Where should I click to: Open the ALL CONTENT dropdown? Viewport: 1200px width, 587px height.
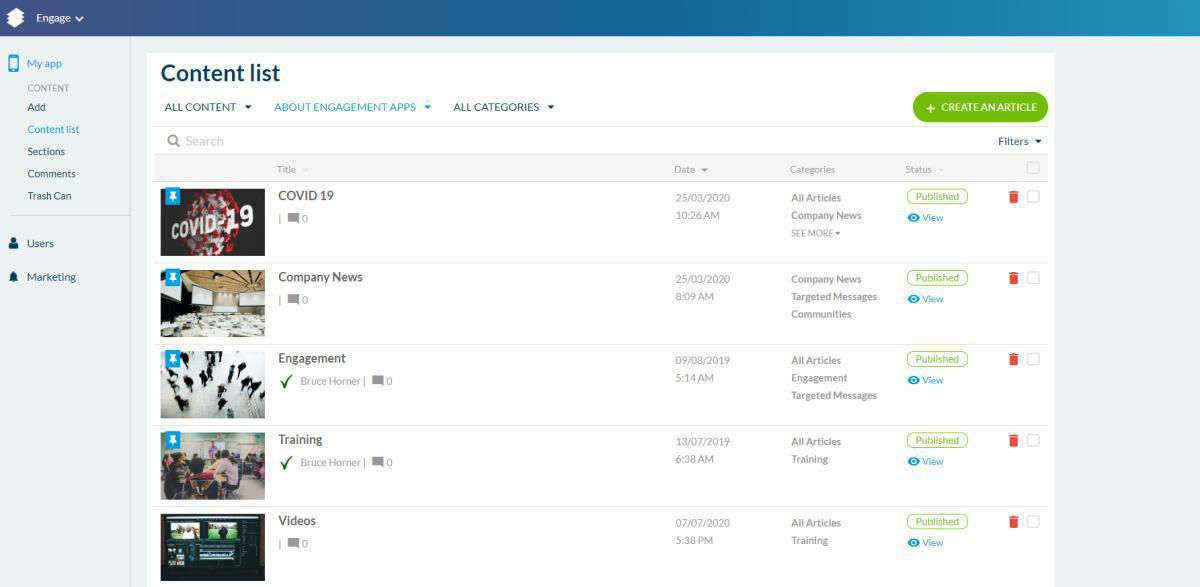tap(206, 107)
